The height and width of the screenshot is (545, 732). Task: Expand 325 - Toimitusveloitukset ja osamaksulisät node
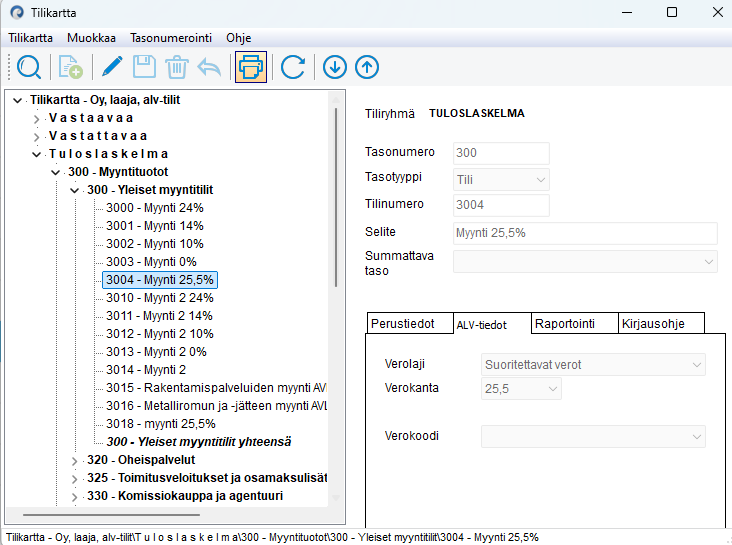[x=74, y=479]
